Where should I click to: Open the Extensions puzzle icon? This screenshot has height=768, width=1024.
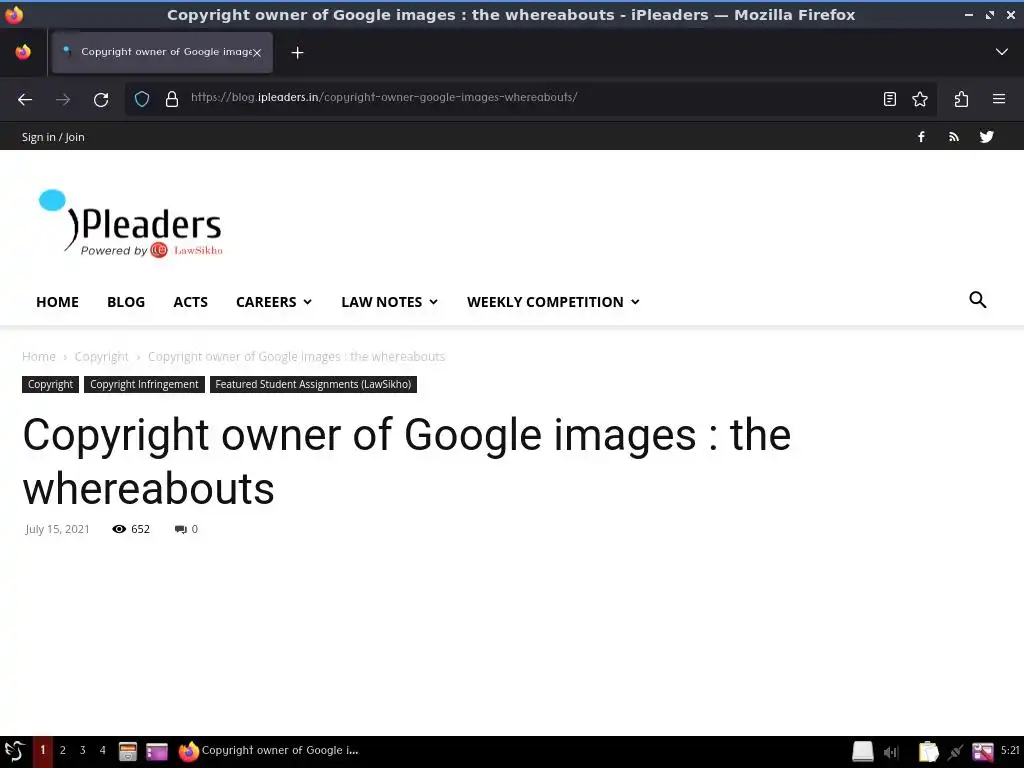pos(961,99)
